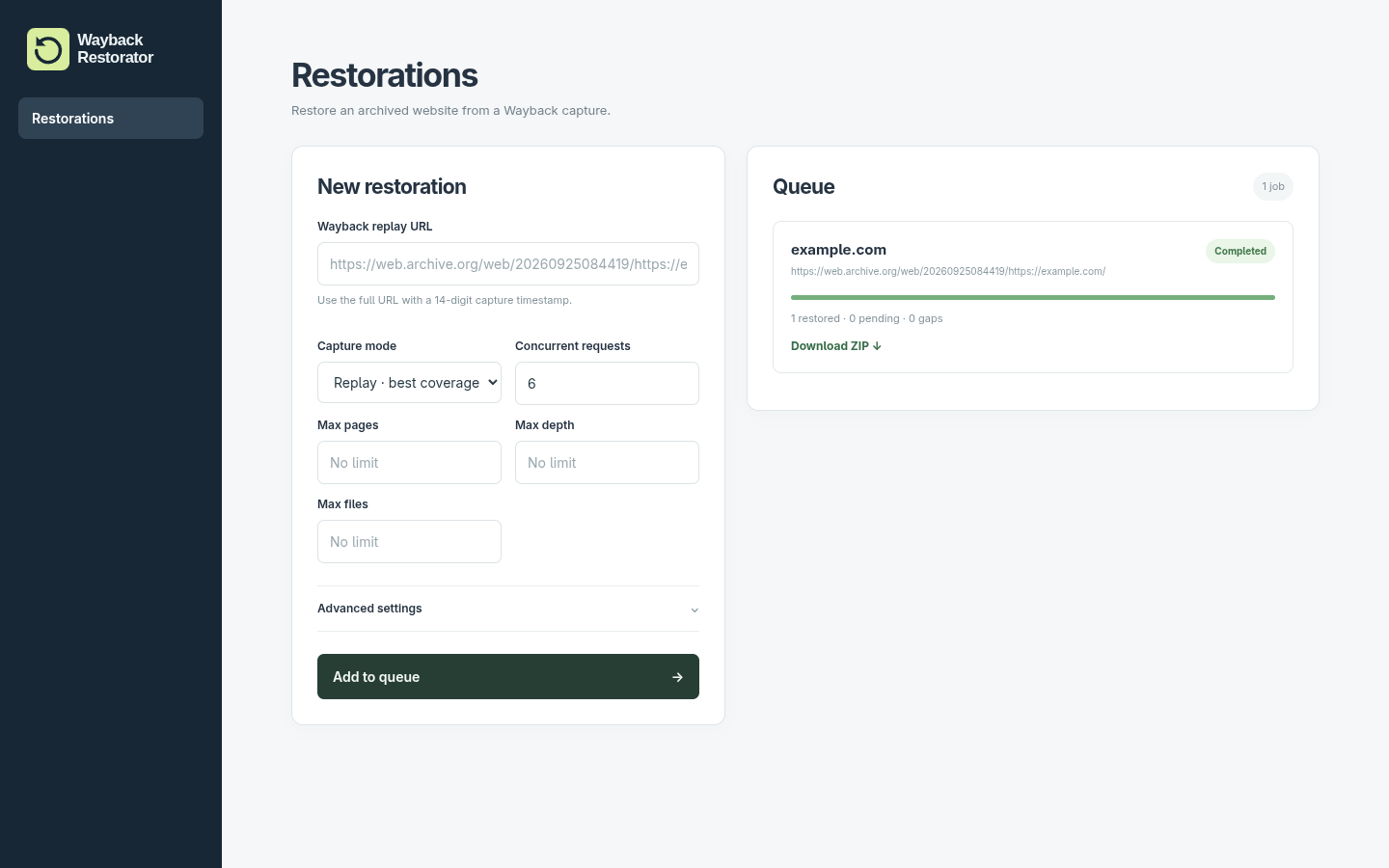This screenshot has height=868, width=1389.
Task: Open the Capture mode dropdown
Action: (x=409, y=383)
